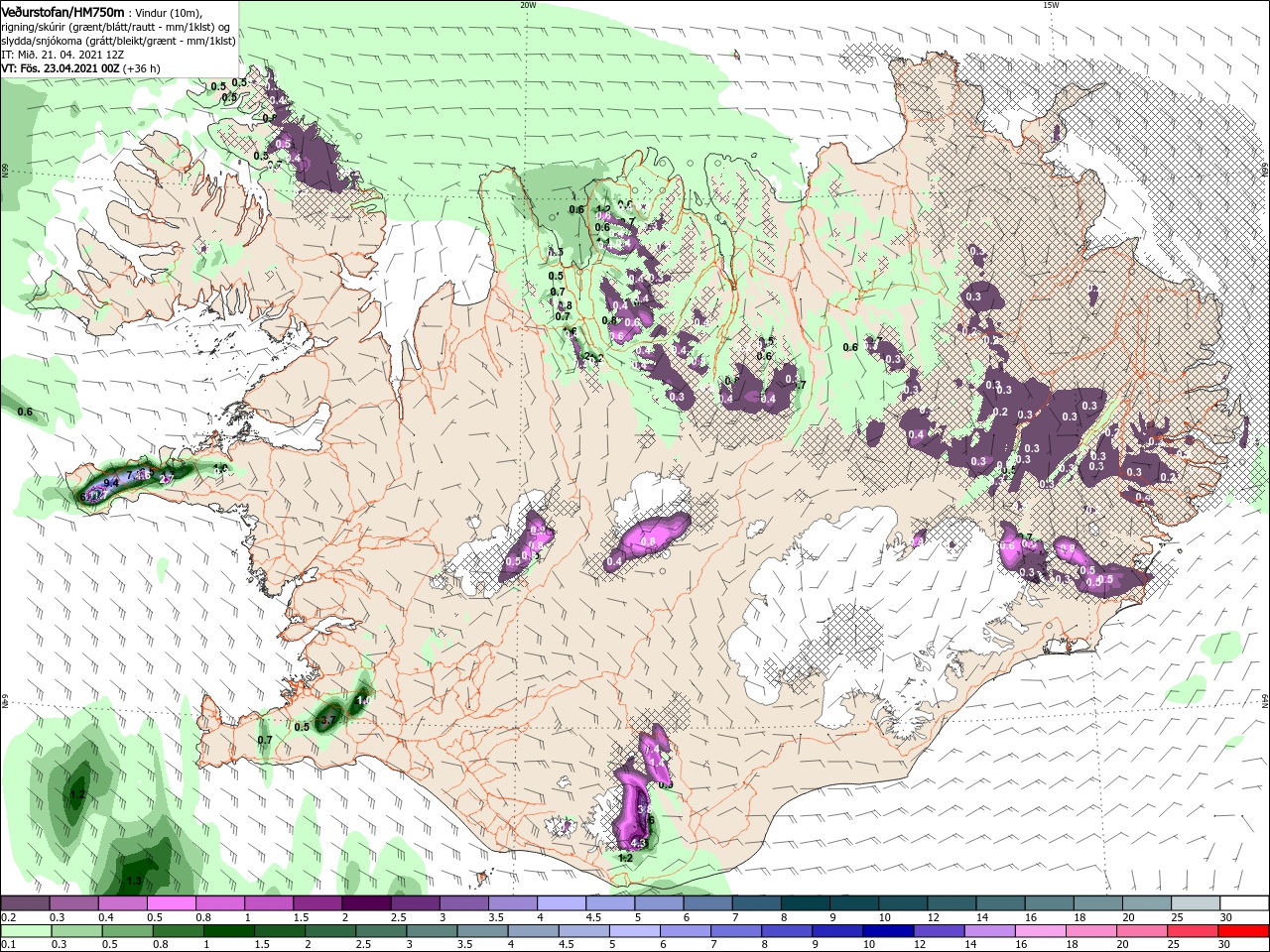Click the "15W" longitude label
This screenshot has height=952, width=1270.
click(x=1051, y=4)
